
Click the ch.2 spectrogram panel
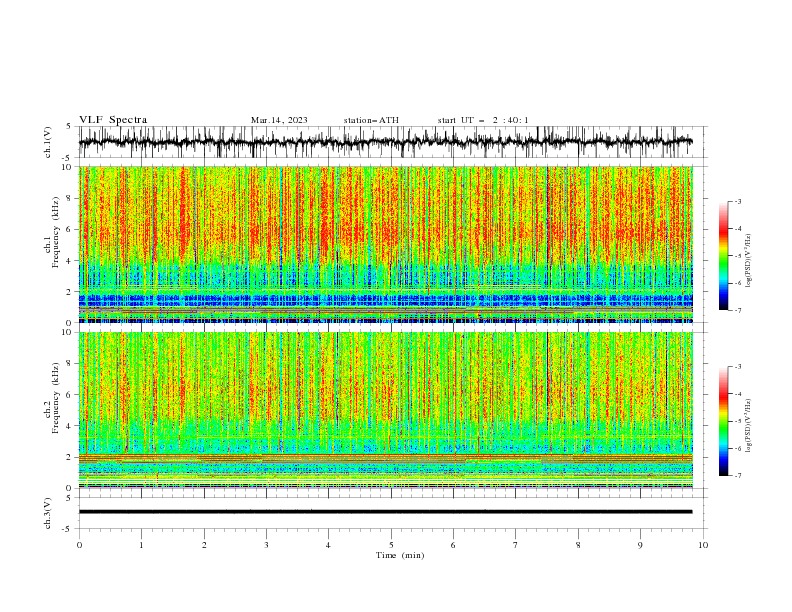tap(386, 410)
